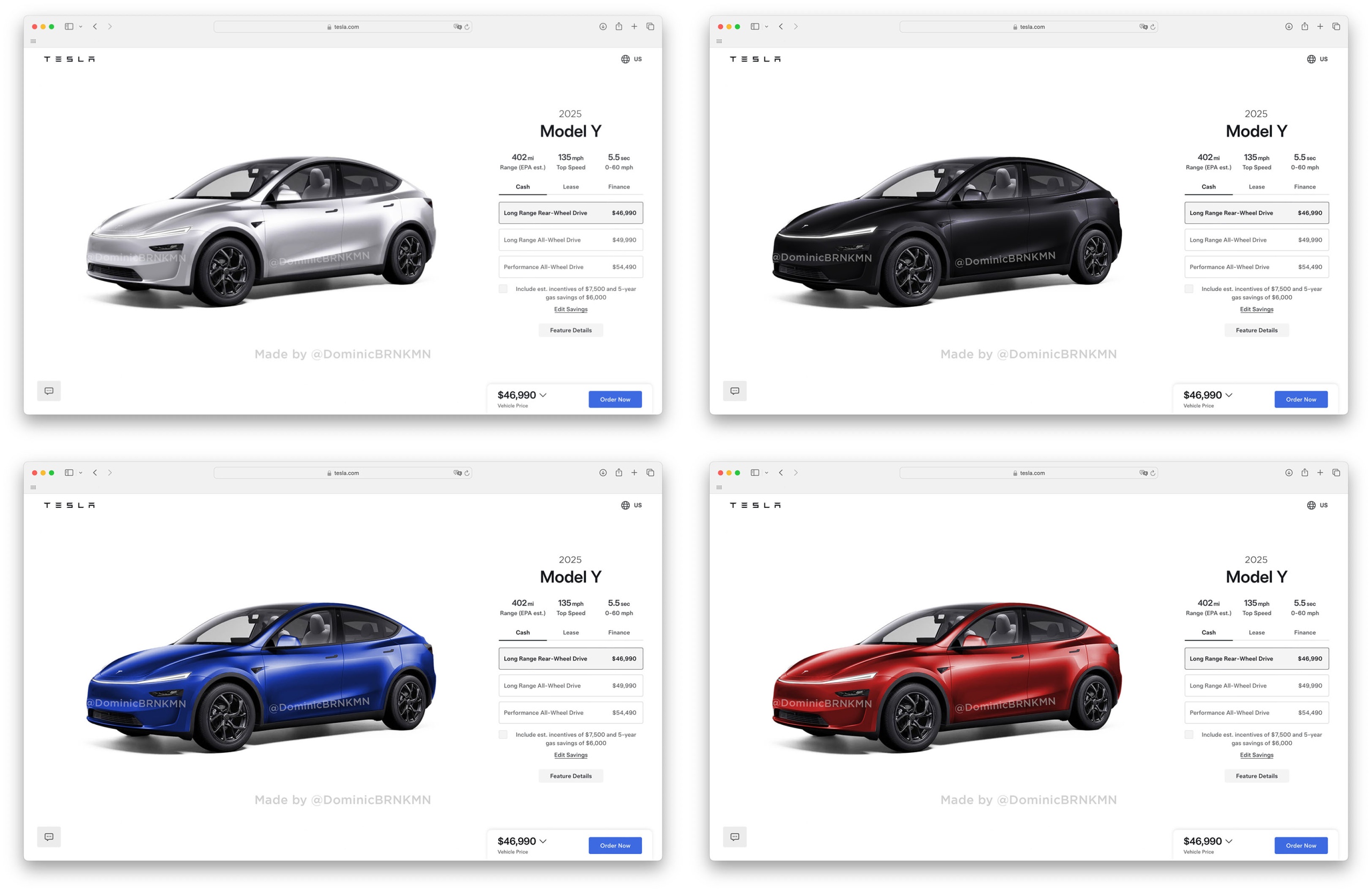Switch to Lease tab in red car window

click(1257, 633)
